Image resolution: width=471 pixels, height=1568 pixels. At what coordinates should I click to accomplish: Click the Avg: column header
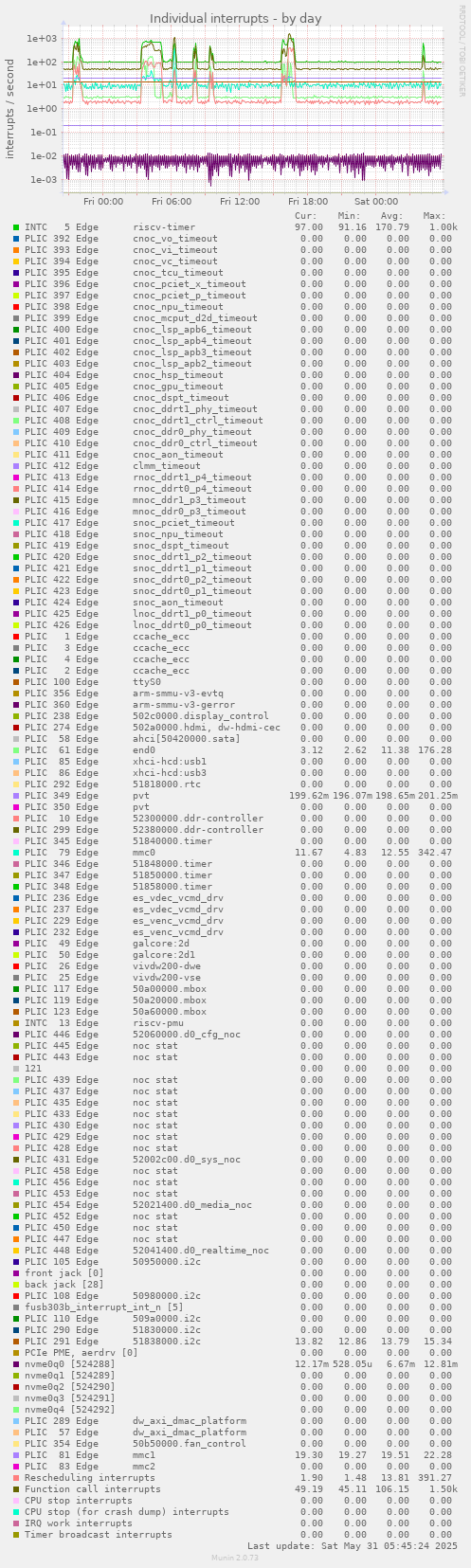click(x=392, y=216)
